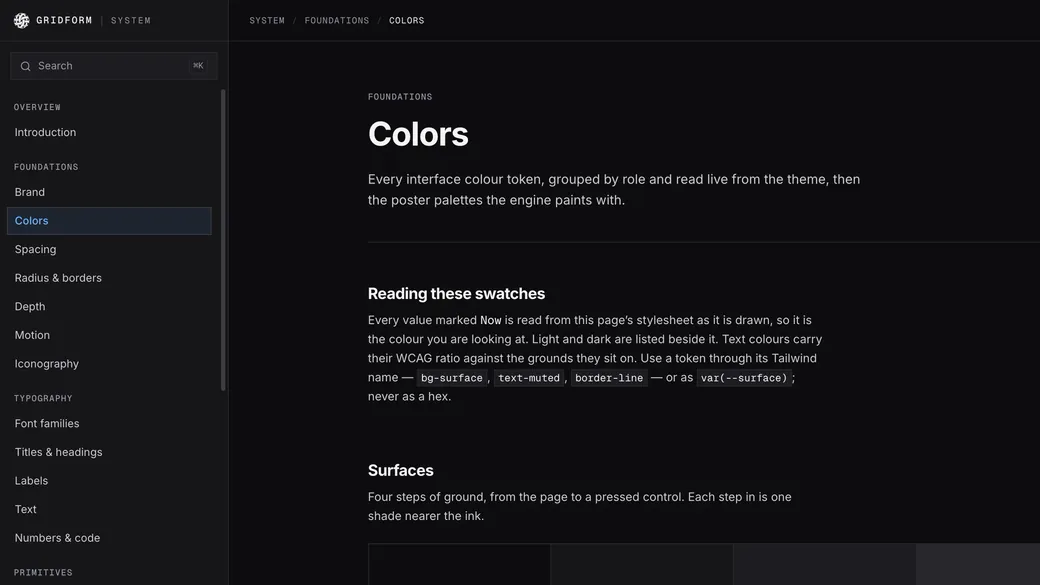Click the text-muted code token

pyautogui.click(x=529, y=378)
